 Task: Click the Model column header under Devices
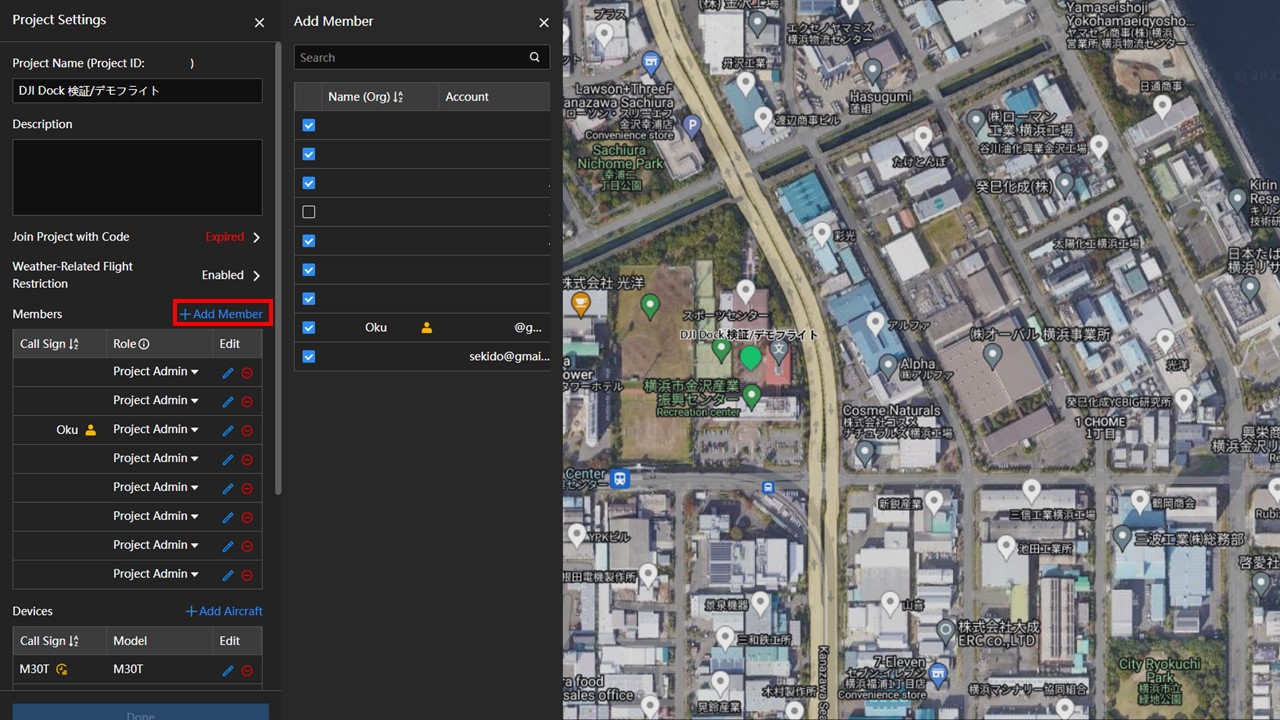point(130,641)
